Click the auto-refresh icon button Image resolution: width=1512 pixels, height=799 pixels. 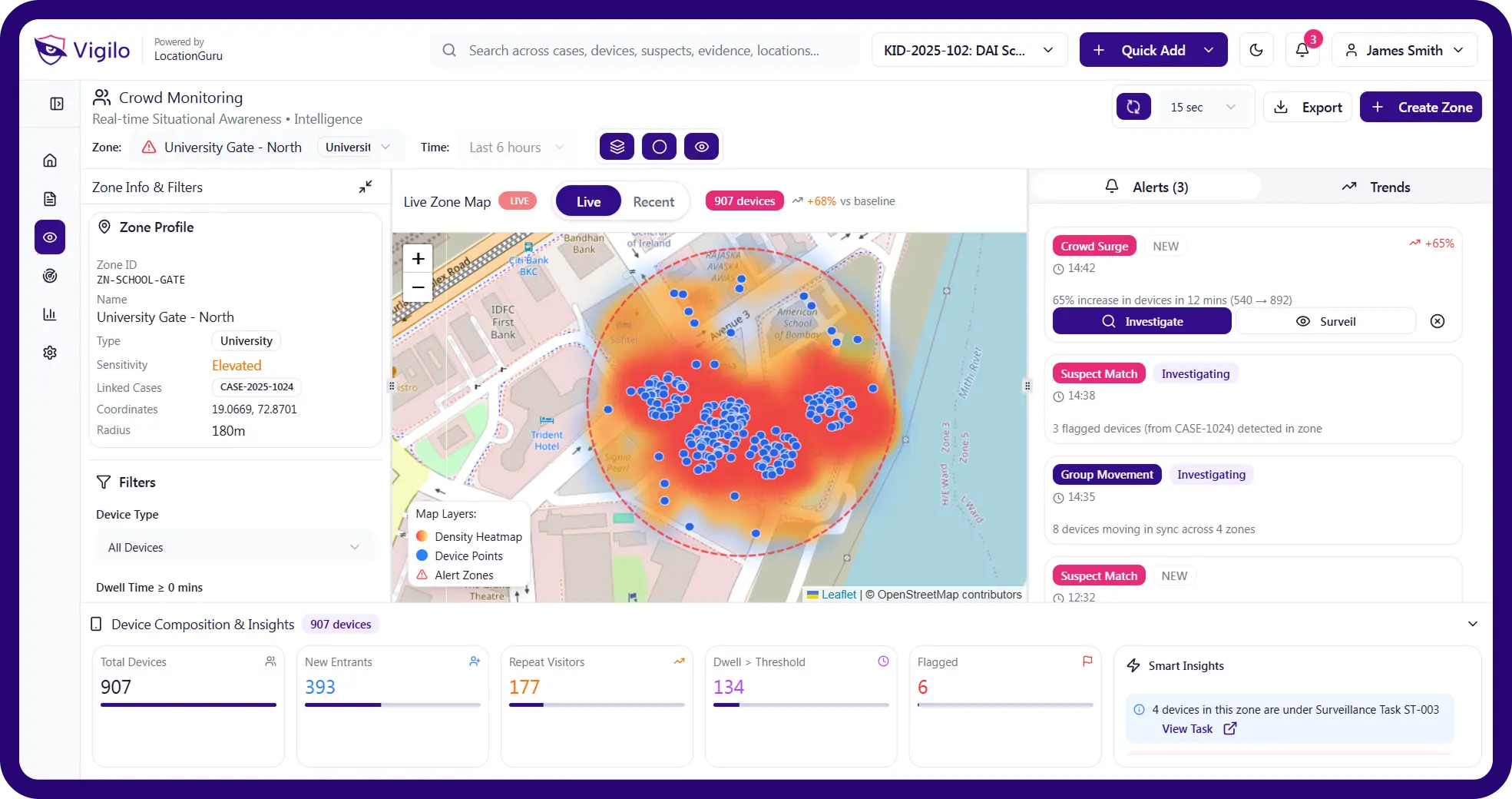[x=1133, y=107]
